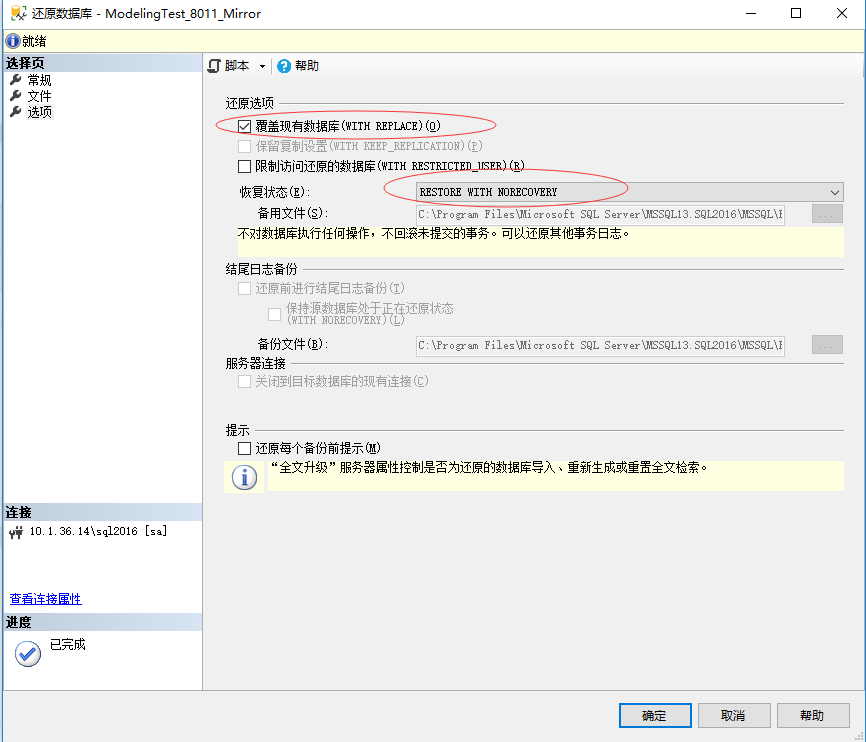Uncheck 覆盖现有数据库(WITH REPLACE)
866x742 pixels.
point(244,125)
